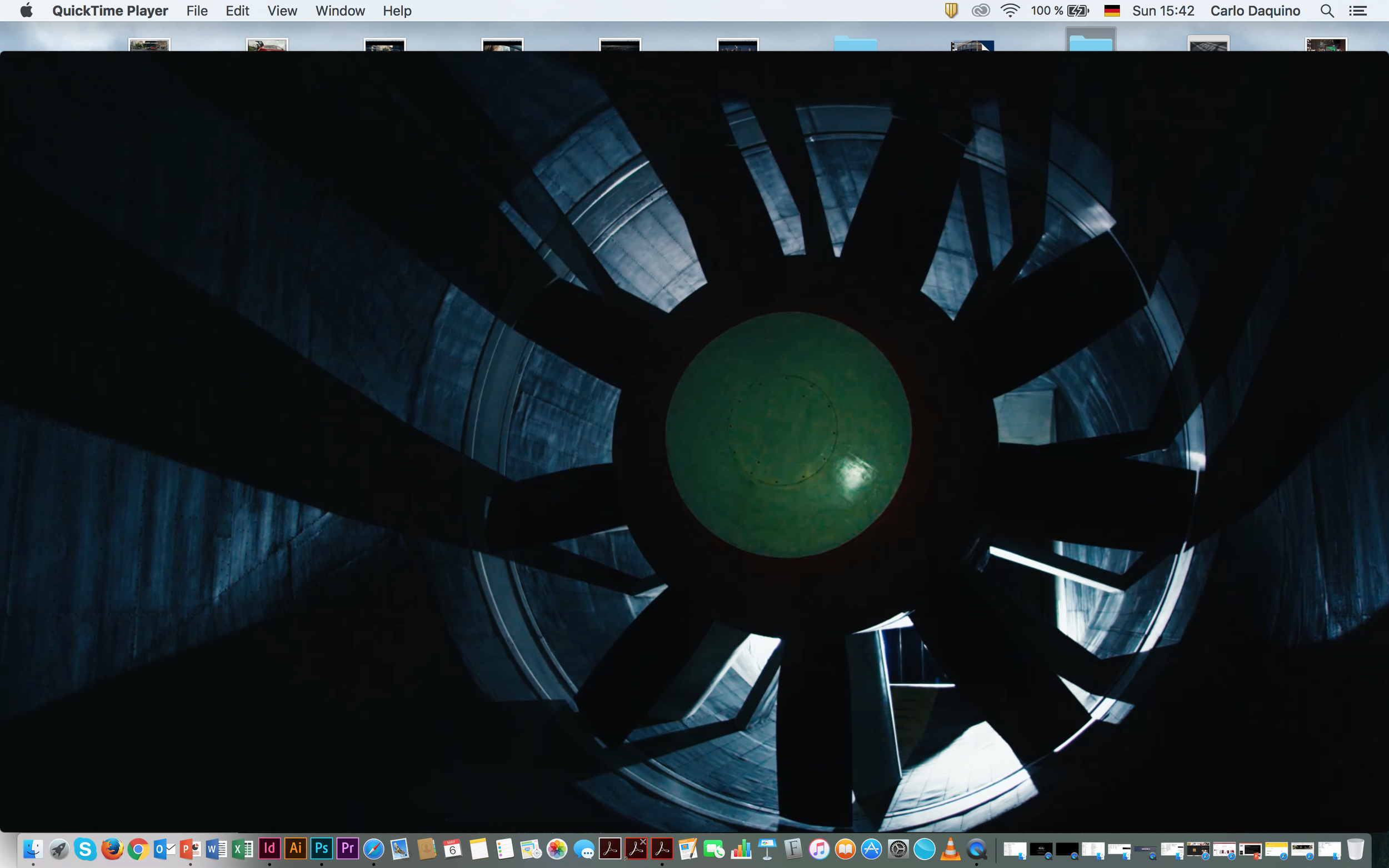Click the Sun 15:42 clock
Screen dimensions: 1389x868
tap(1163, 11)
